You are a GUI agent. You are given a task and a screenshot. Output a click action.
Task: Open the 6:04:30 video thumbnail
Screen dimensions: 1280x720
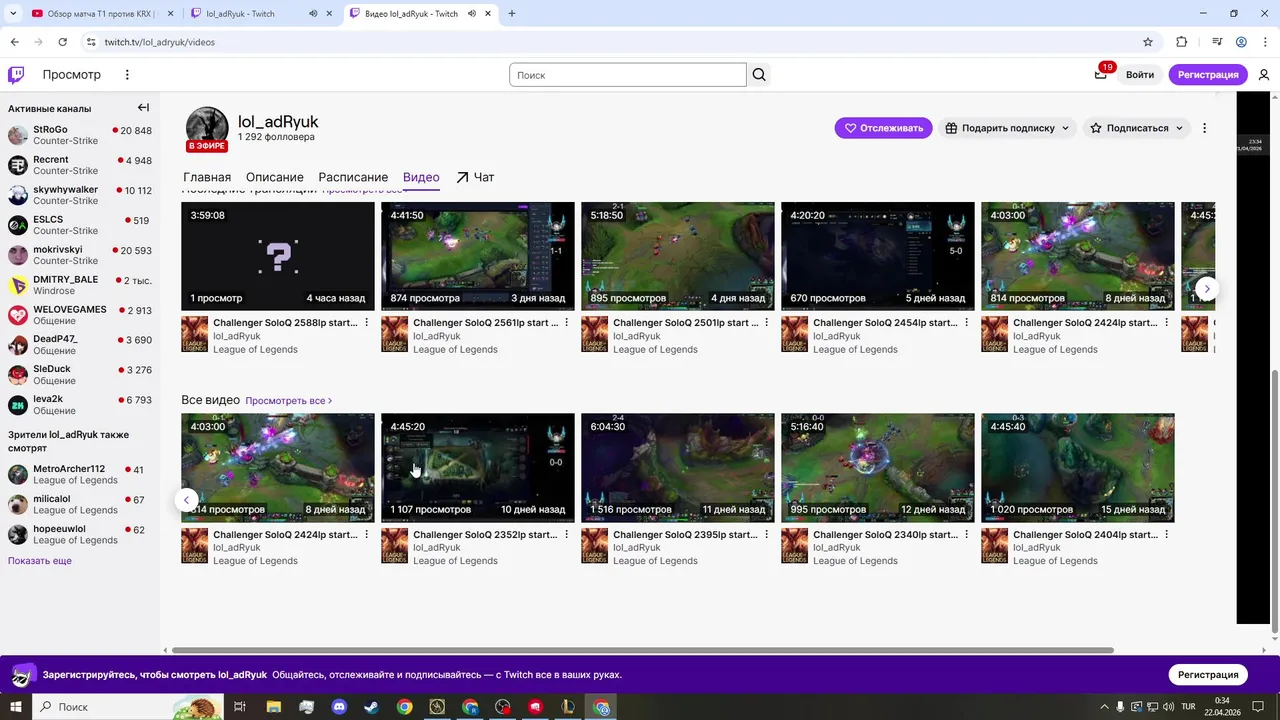(678, 468)
